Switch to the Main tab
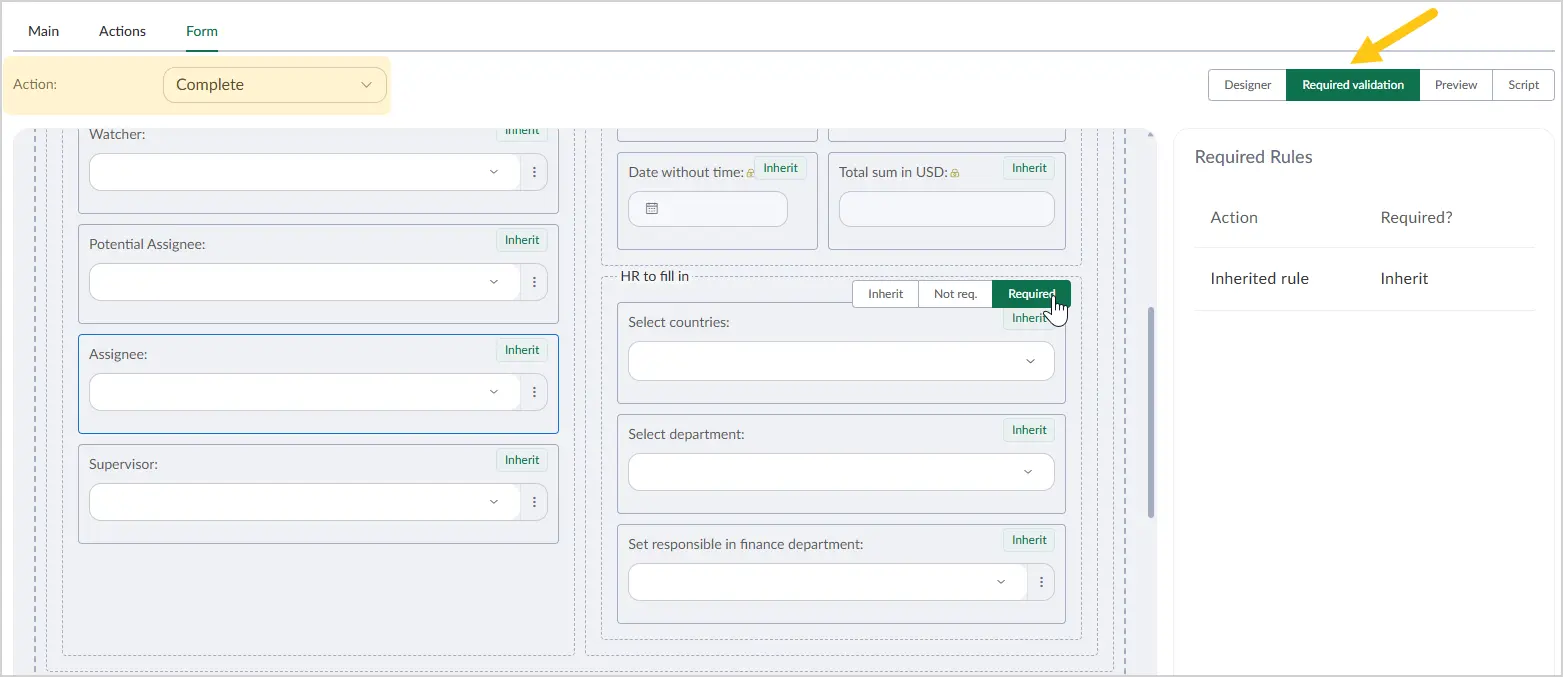This screenshot has height=677, width=1563. [x=43, y=31]
